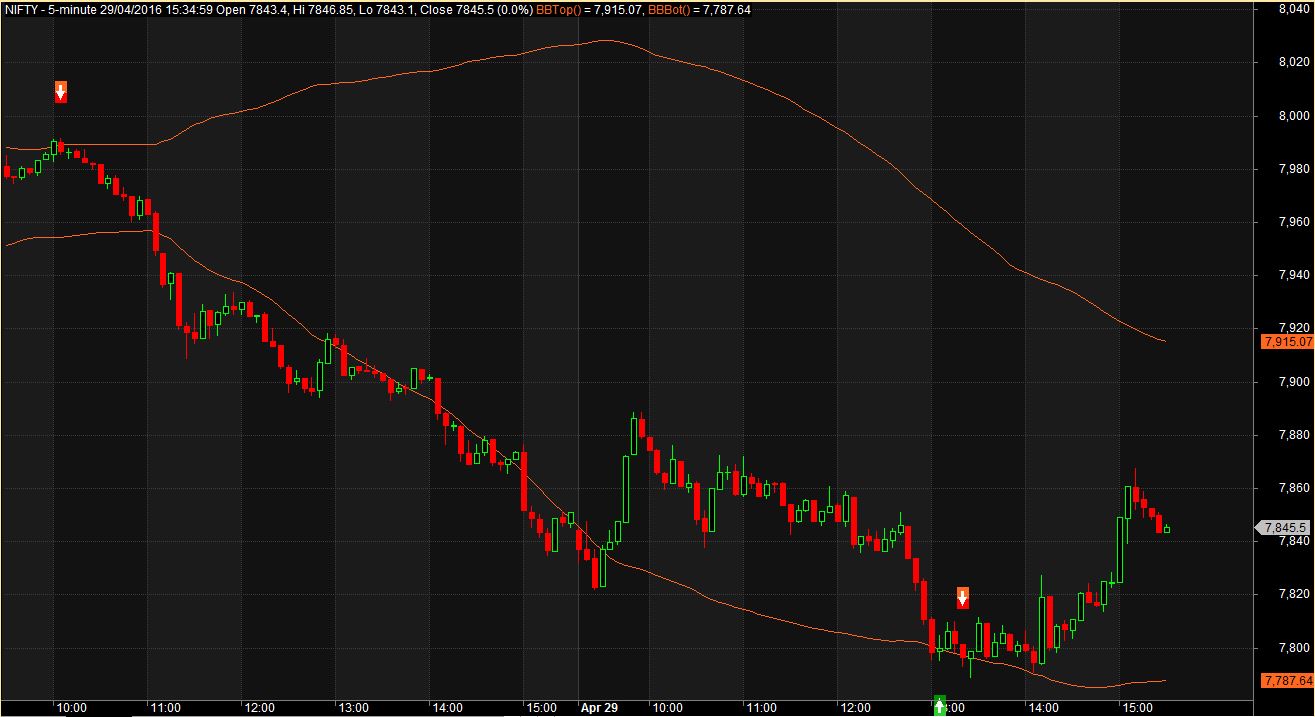Click the 7,940 price axis label
This screenshot has width=1315, height=717.
pos(1295,275)
